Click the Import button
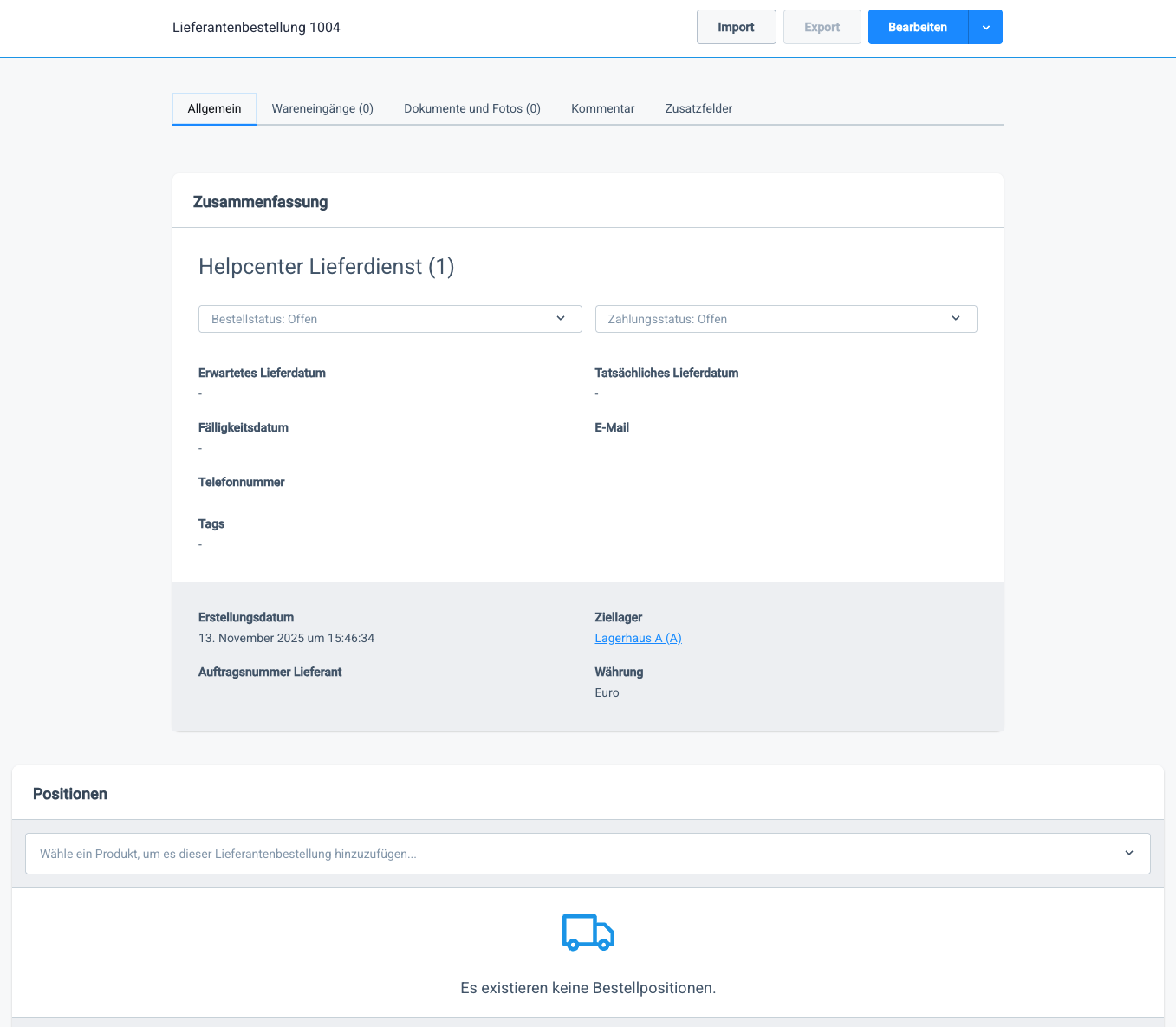Image resolution: width=1176 pixels, height=1027 pixels. pos(736,27)
